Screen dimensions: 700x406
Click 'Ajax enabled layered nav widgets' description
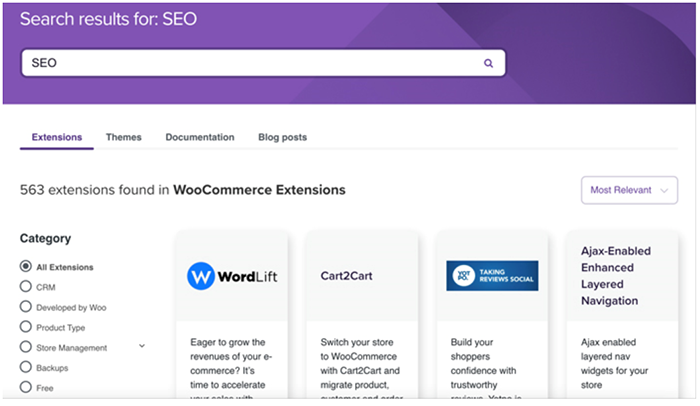(614, 363)
